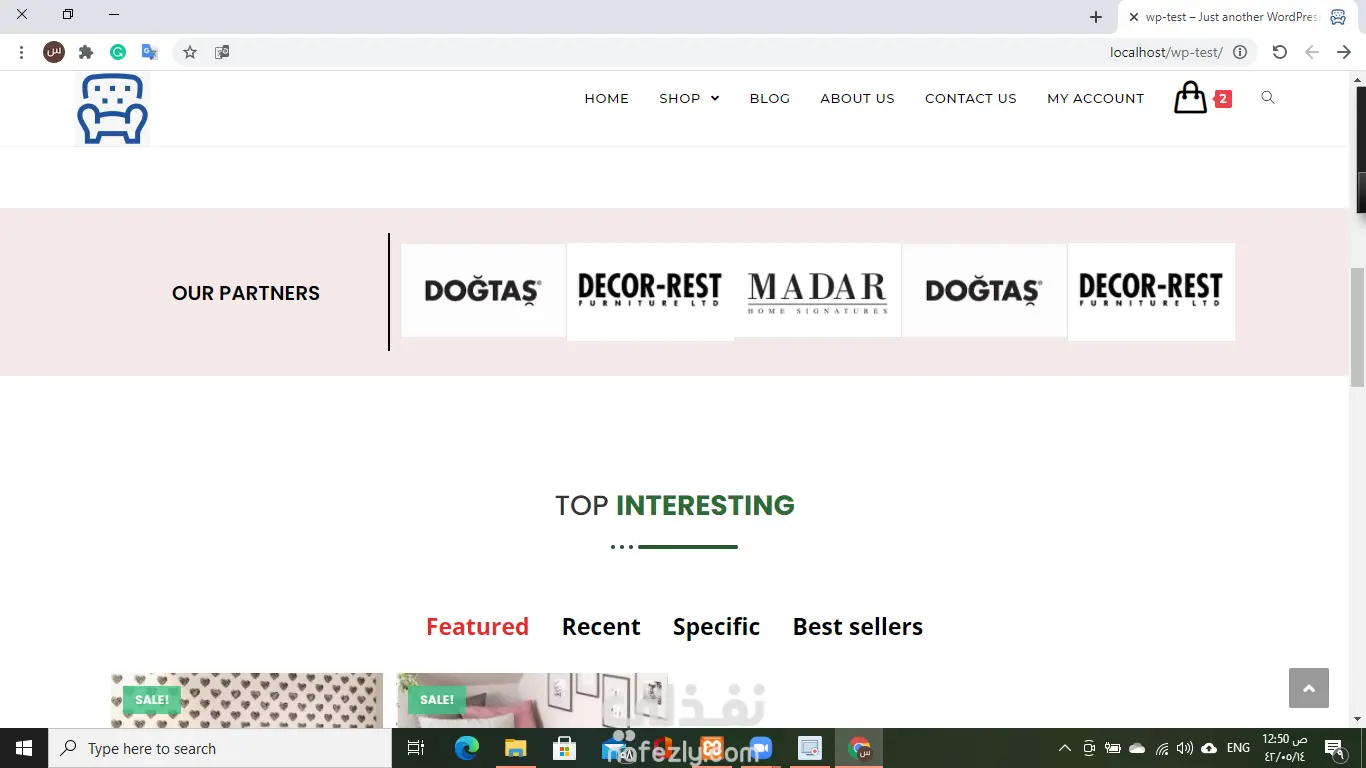The height and width of the screenshot is (768, 1366).
Task: Click the cart count badge showing 2
Action: 1223,99
